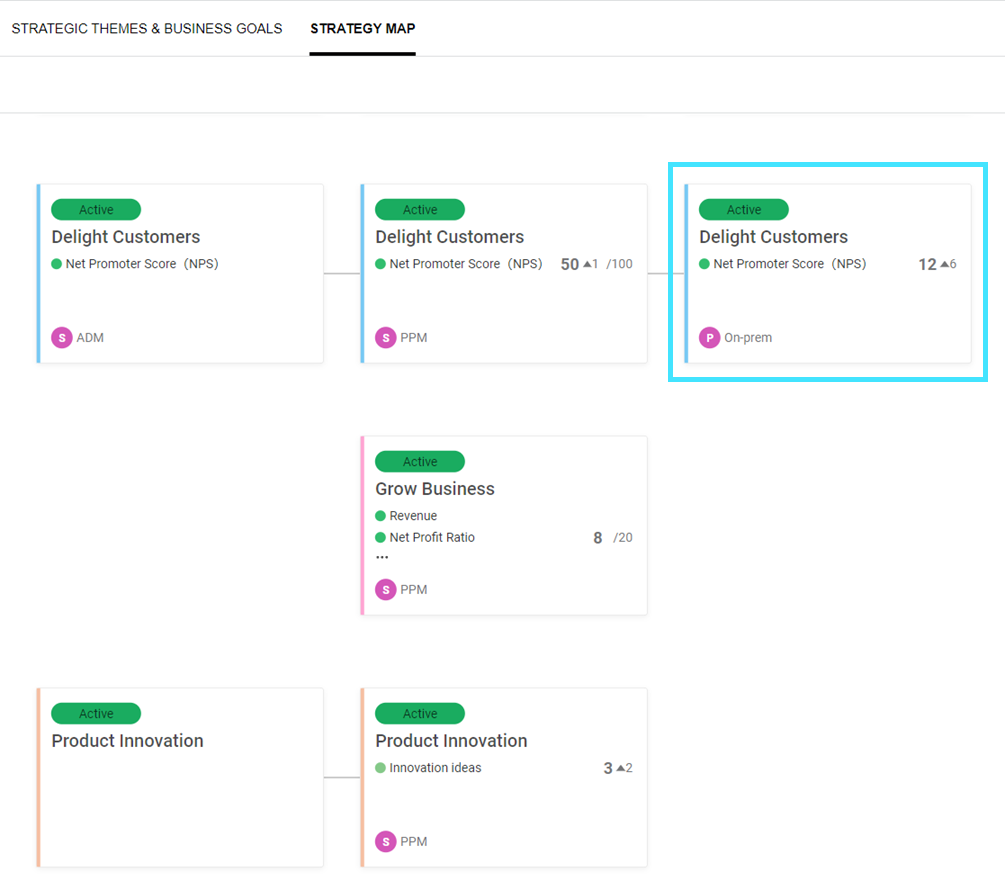
Task: Click Active badge on Grow Business card
Action: pyautogui.click(x=420, y=462)
